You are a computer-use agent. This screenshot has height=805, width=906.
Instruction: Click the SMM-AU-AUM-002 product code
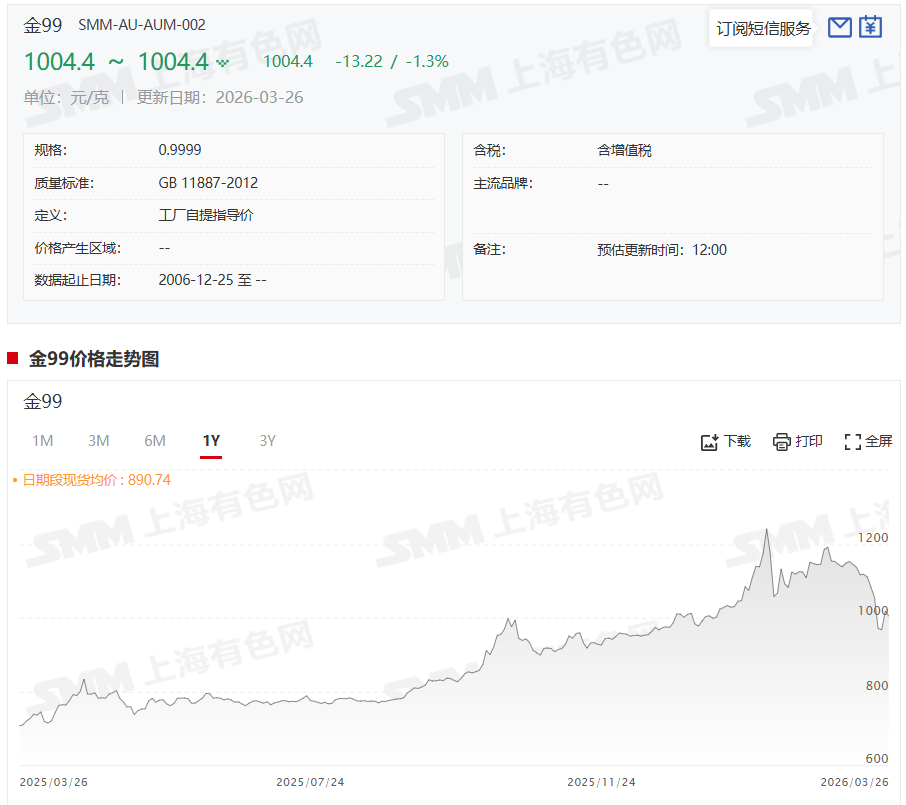pos(142,25)
